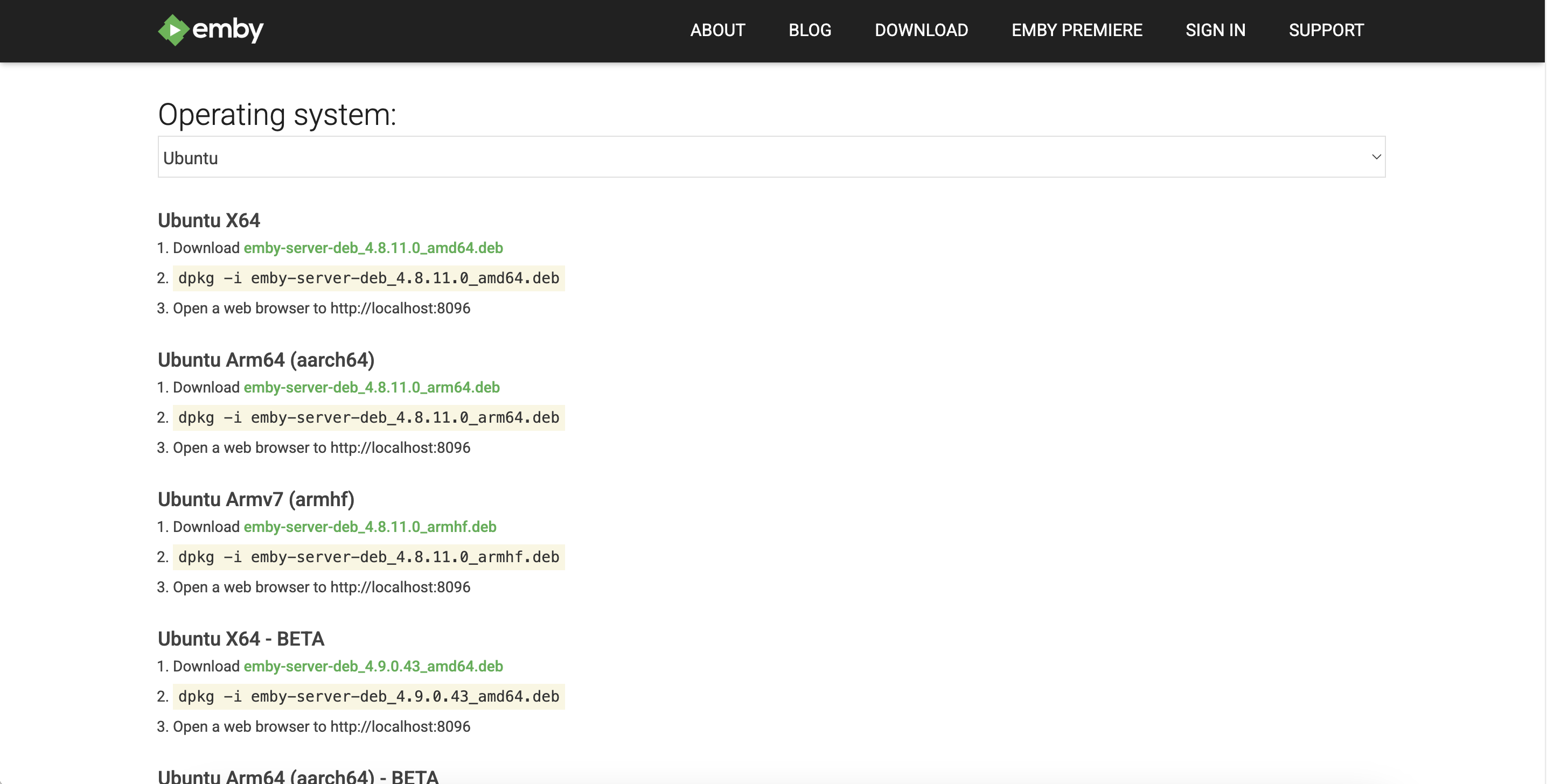The width and height of the screenshot is (1547, 784).
Task: Click the armhf dpkg command code block
Action: tap(368, 557)
